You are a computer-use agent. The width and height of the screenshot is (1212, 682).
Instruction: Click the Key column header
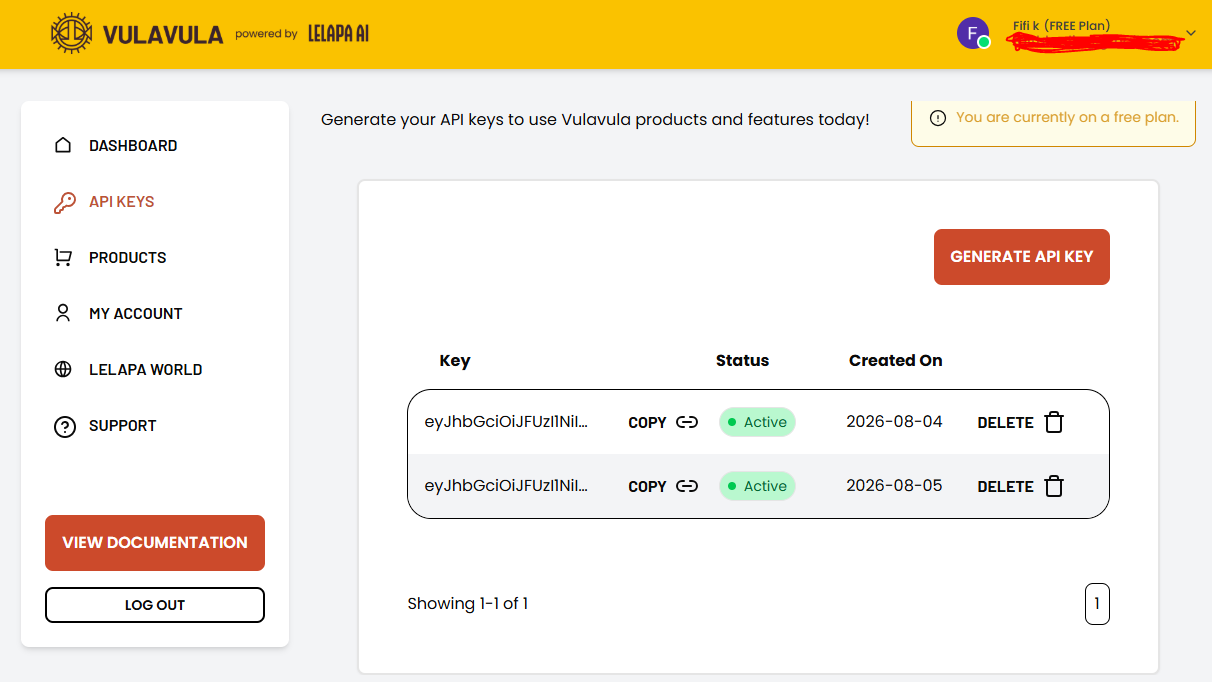pos(455,361)
